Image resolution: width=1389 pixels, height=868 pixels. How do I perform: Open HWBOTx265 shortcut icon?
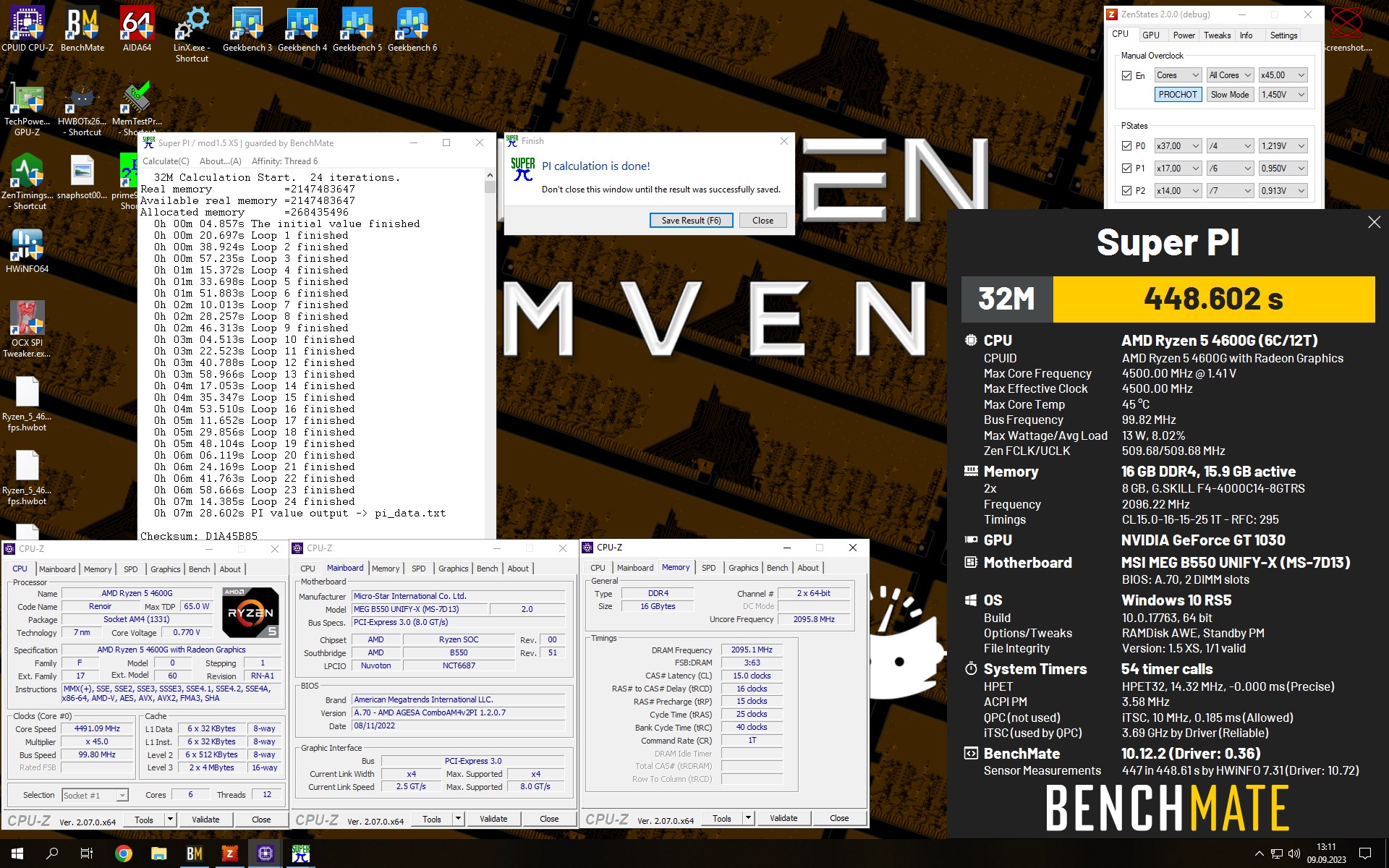(x=82, y=109)
